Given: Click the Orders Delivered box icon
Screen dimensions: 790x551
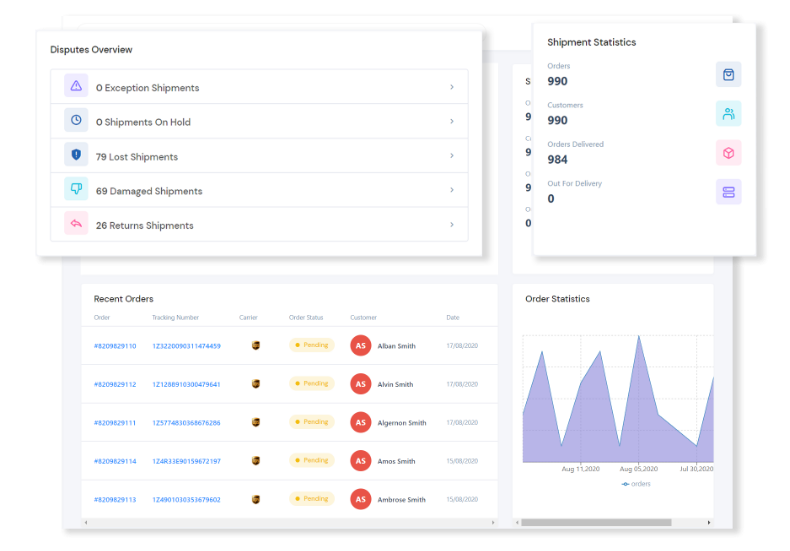Looking at the screenshot, I should pos(729,153).
